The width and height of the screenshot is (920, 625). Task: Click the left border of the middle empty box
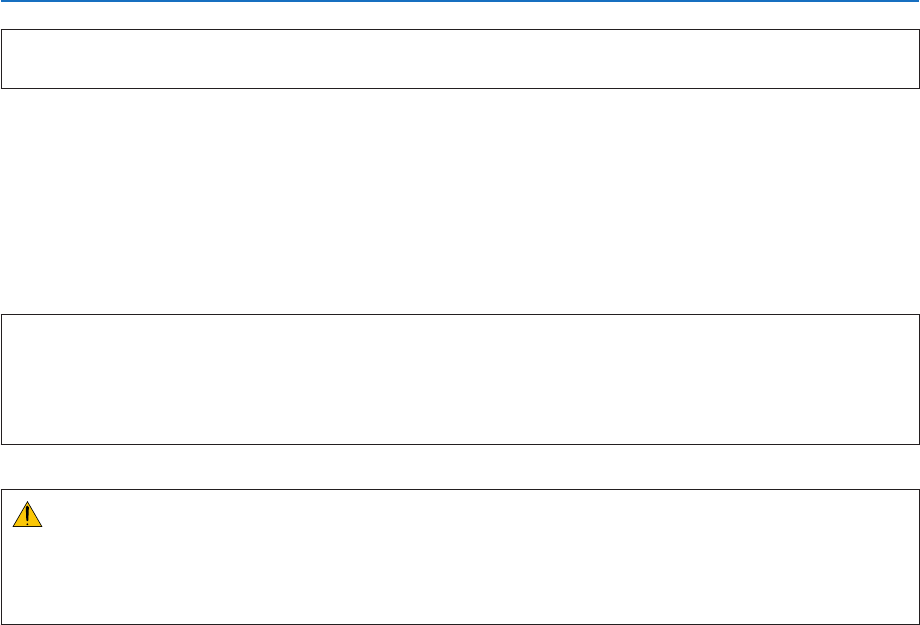pyautogui.click(x=1, y=379)
